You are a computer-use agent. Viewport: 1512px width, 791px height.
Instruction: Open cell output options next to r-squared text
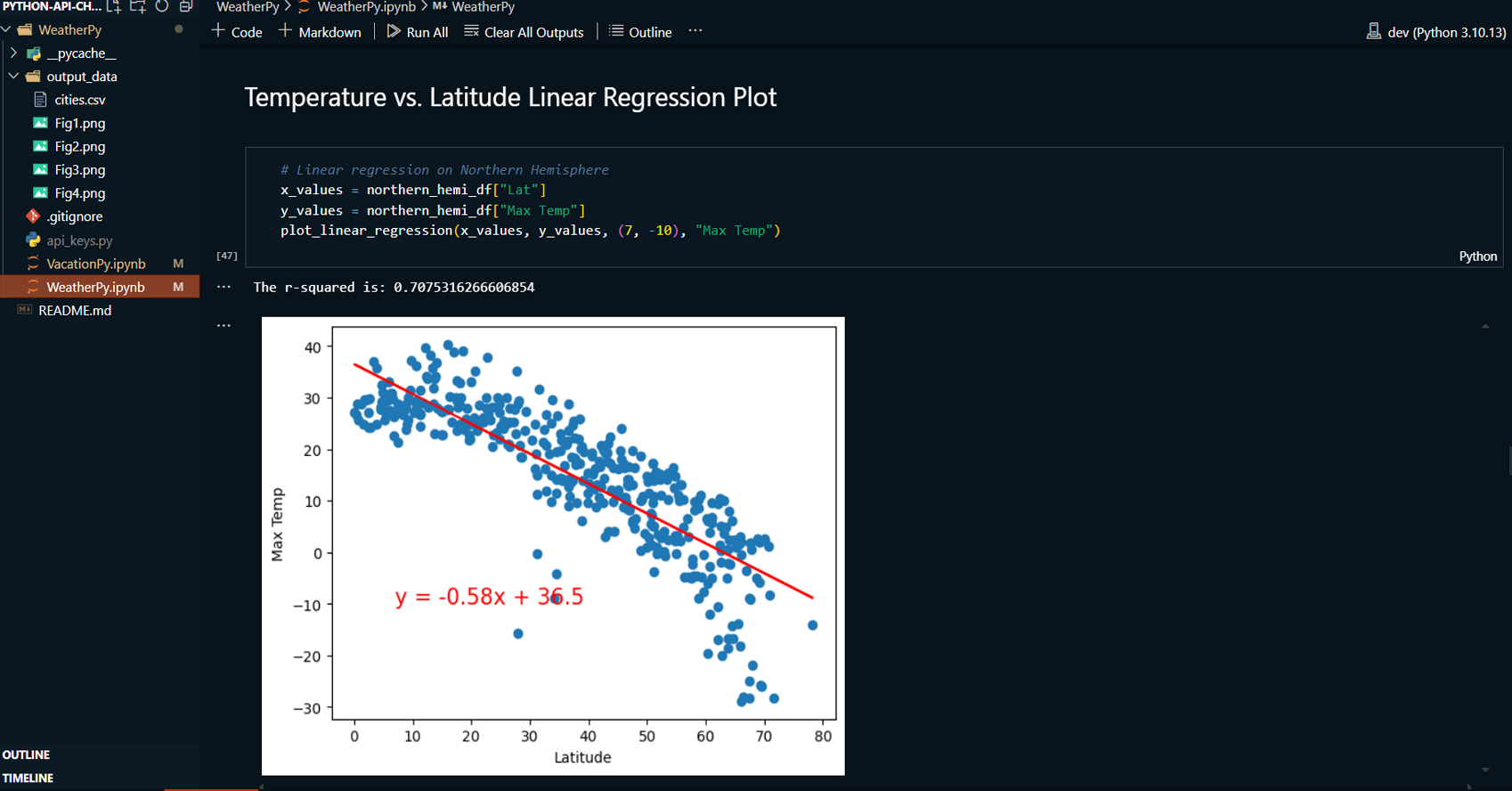(224, 287)
